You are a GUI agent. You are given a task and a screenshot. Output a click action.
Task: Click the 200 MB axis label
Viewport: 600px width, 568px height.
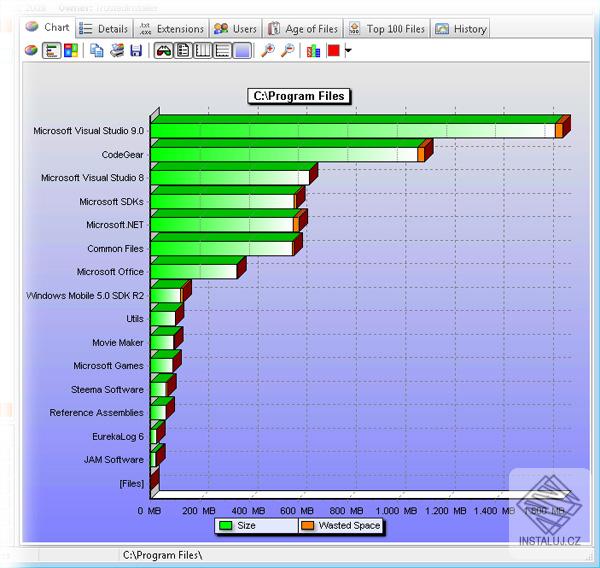pyautogui.click(x=199, y=511)
